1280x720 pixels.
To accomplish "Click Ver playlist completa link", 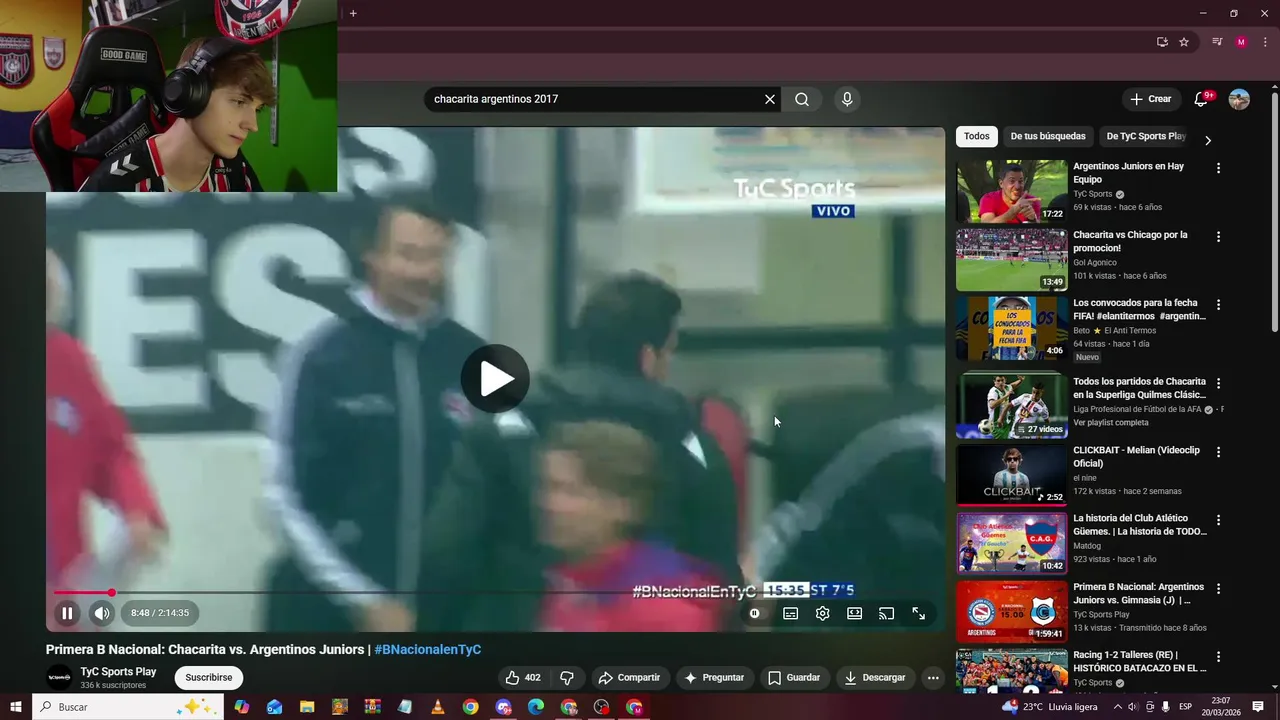I will [1111, 422].
